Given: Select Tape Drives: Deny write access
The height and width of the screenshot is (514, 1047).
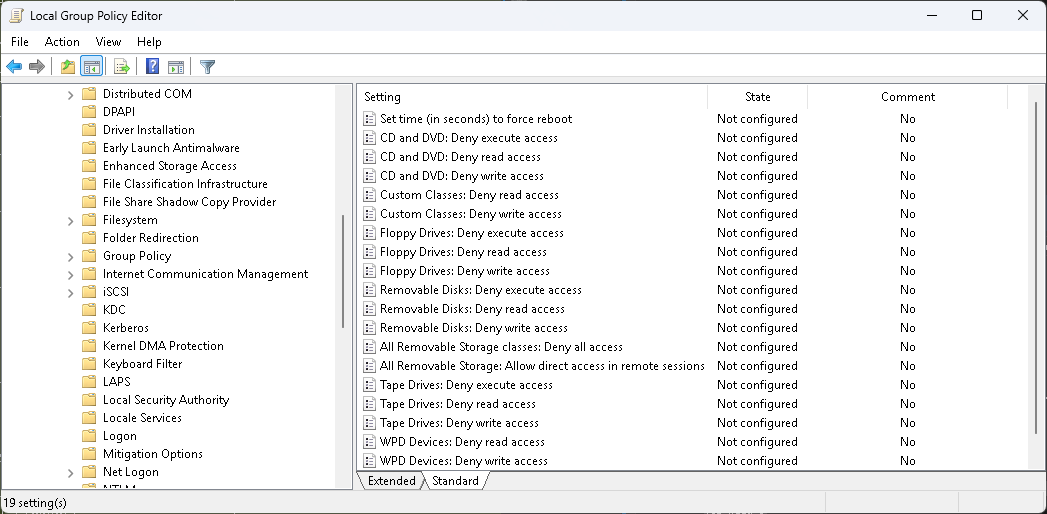Looking at the screenshot, I should [459, 423].
